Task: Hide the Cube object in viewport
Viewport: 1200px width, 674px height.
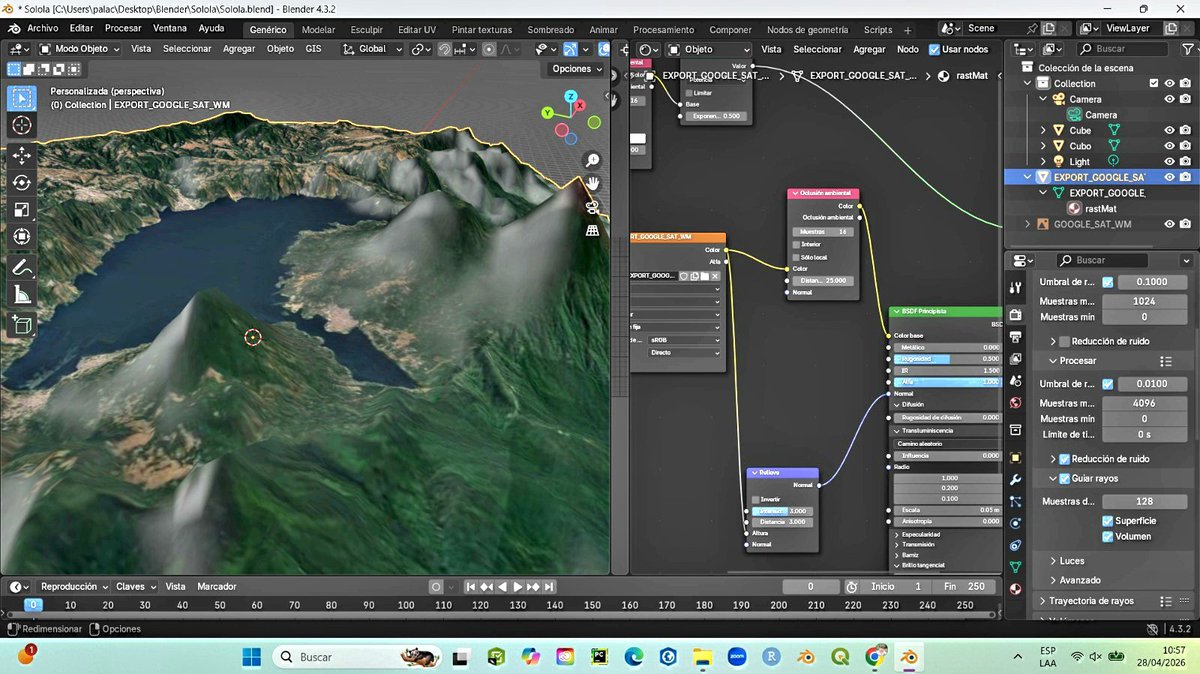Action: 1169,130
